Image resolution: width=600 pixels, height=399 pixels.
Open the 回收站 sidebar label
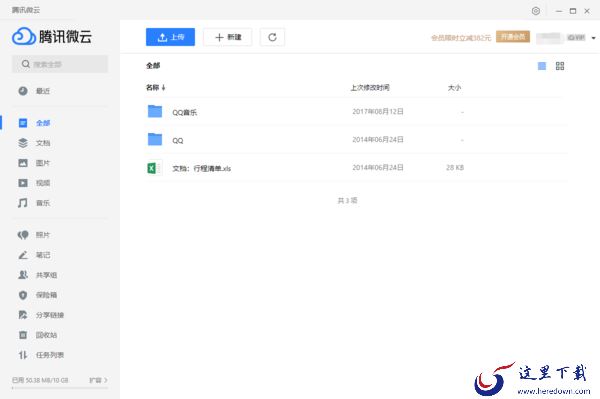click(46, 335)
